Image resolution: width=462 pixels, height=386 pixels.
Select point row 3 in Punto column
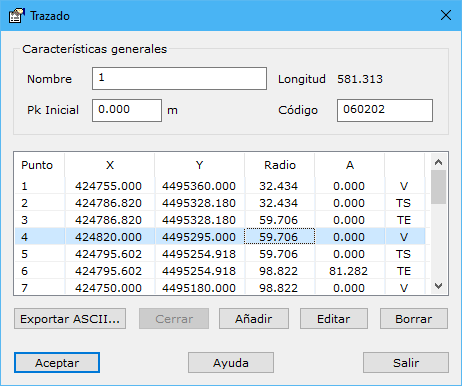(24, 220)
